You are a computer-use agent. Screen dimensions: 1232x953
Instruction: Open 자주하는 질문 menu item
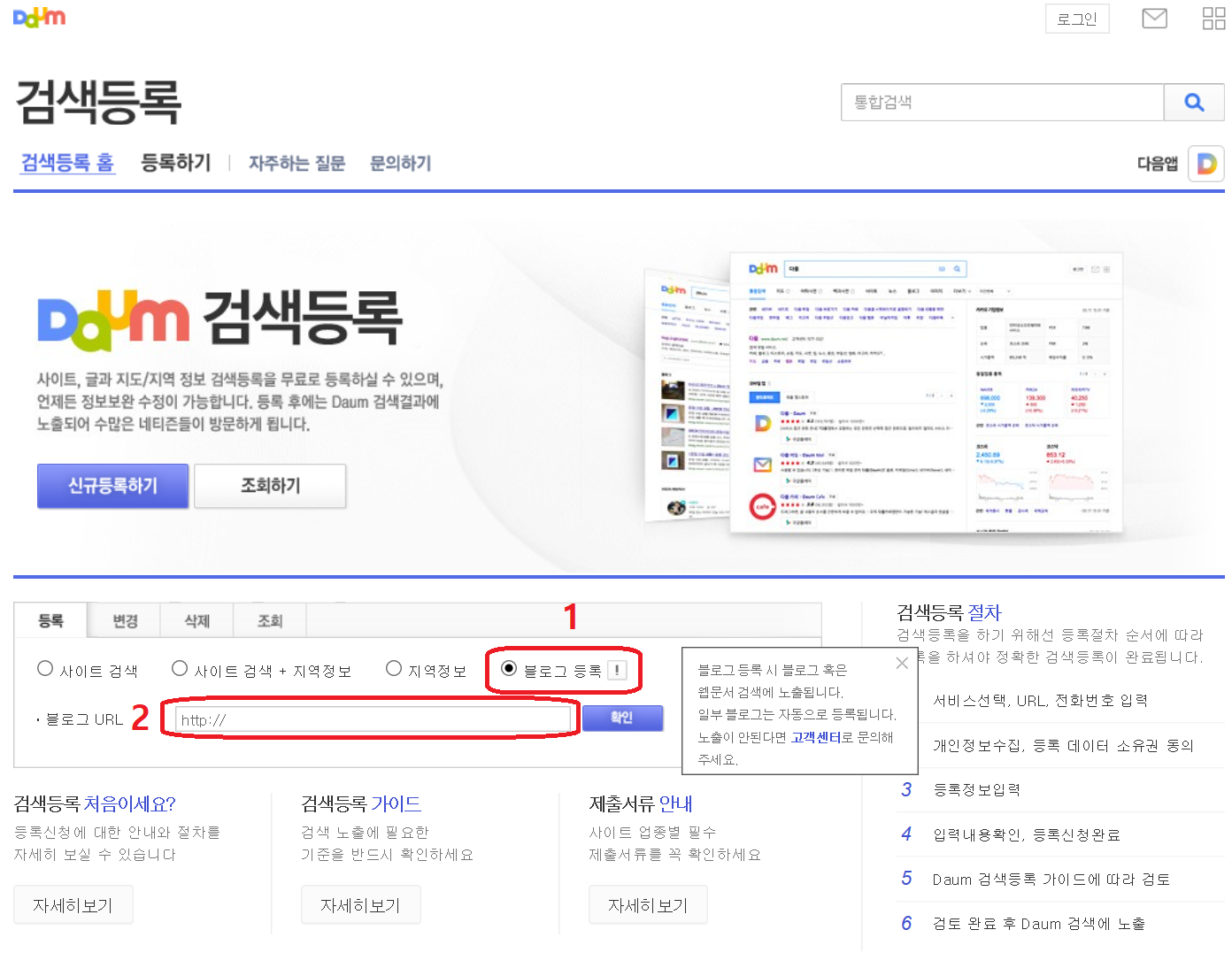coord(296,163)
